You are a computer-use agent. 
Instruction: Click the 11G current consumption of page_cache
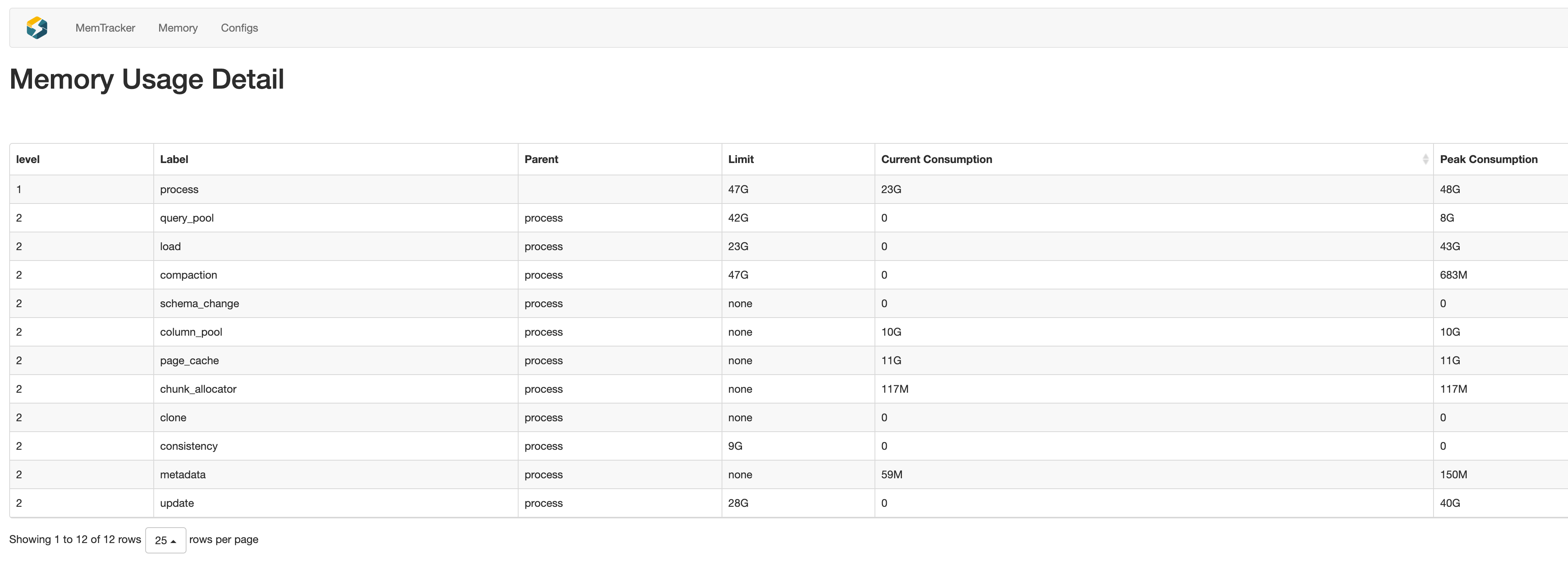click(x=891, y=361)
